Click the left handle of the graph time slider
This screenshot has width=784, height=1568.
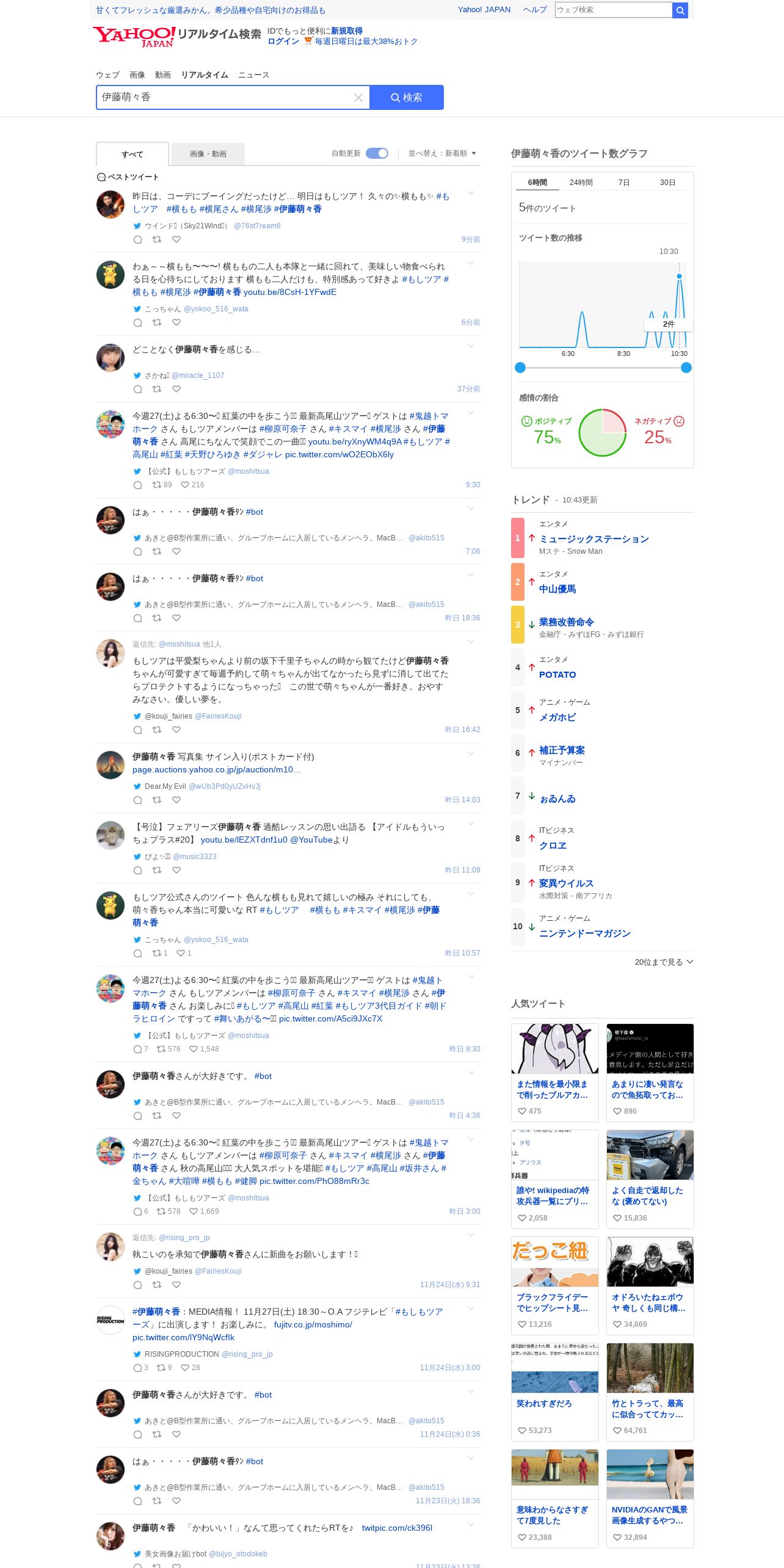pyautogui.click(x=520, y=368)
